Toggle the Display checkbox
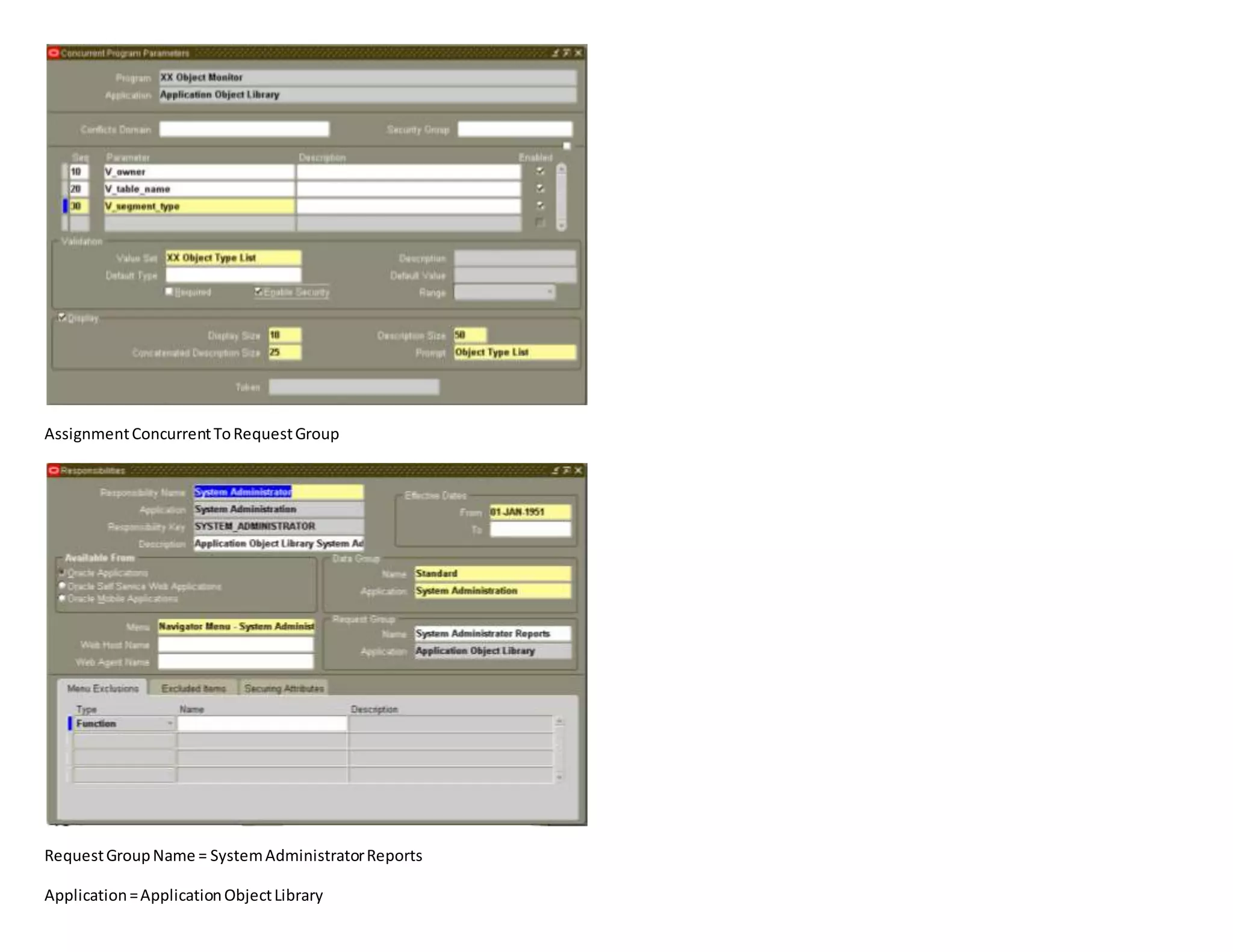The image size is (1233, 952). click(x=61, y=317)
